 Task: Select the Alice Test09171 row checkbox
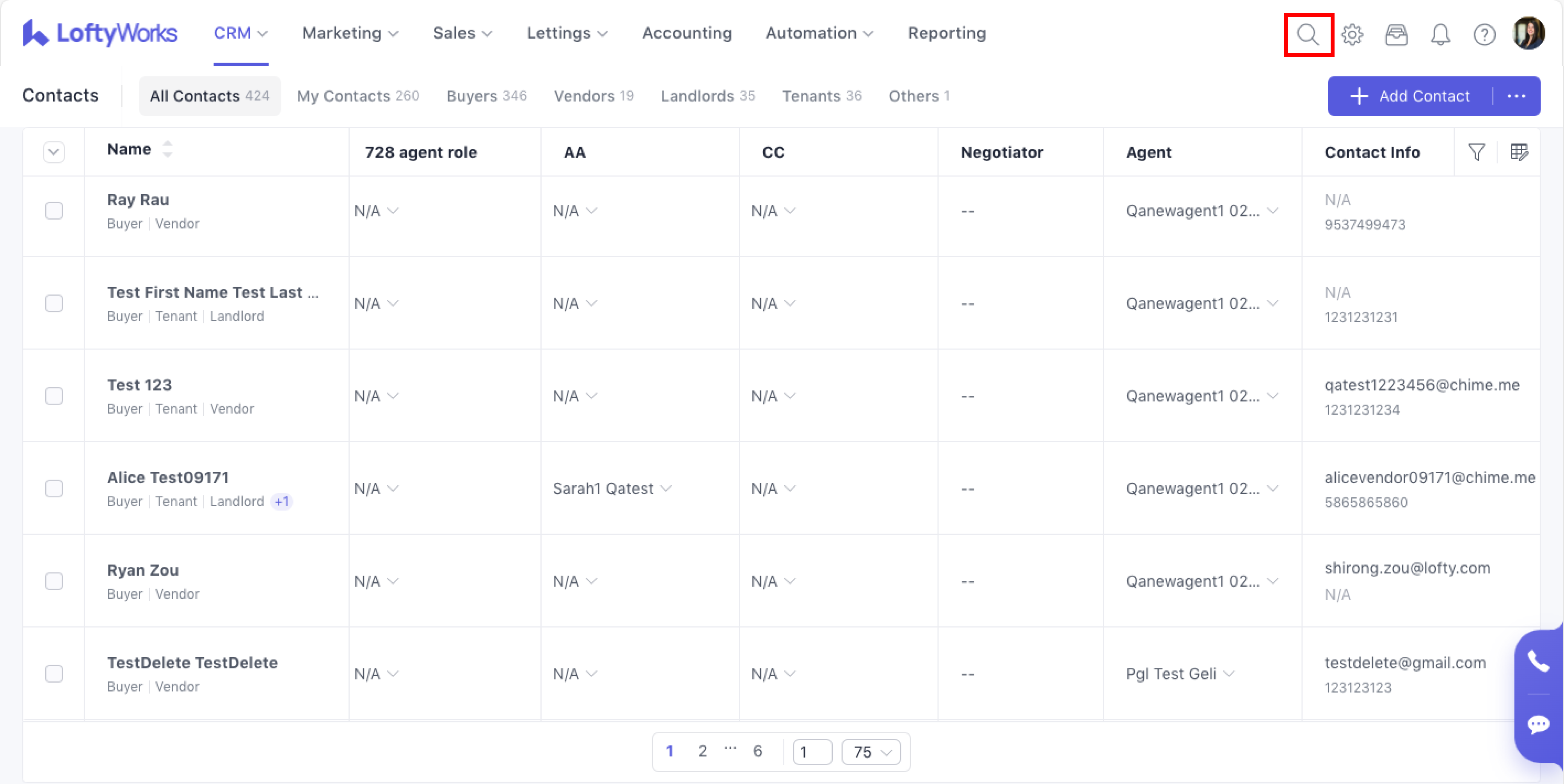click(x=54, y=488)
